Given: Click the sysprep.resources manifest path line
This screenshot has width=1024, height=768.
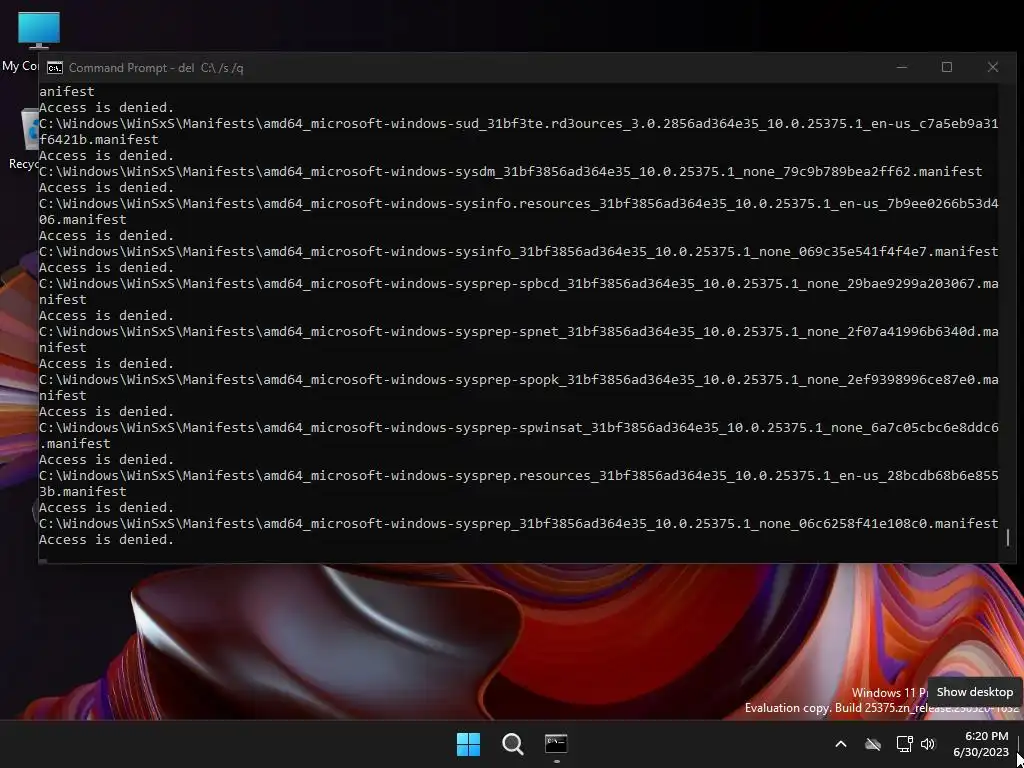Looking at the screenshot, I should click(x=519, y=483).
